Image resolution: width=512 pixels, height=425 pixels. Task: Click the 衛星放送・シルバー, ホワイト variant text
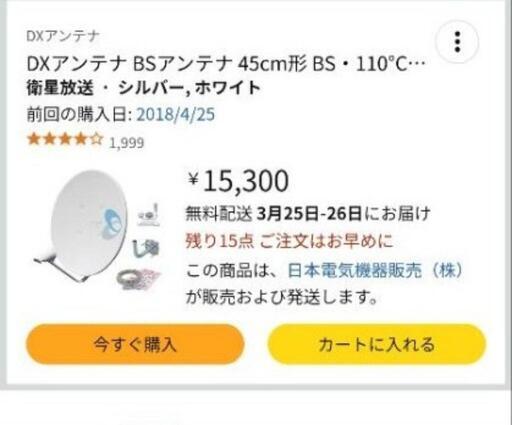pos(144,88)
